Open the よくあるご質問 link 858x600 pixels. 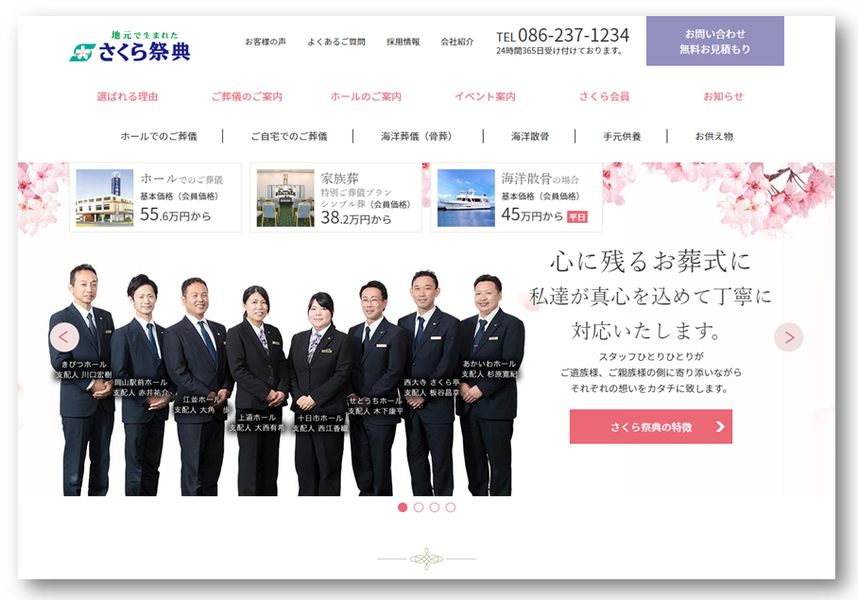[x=336, y=42]
